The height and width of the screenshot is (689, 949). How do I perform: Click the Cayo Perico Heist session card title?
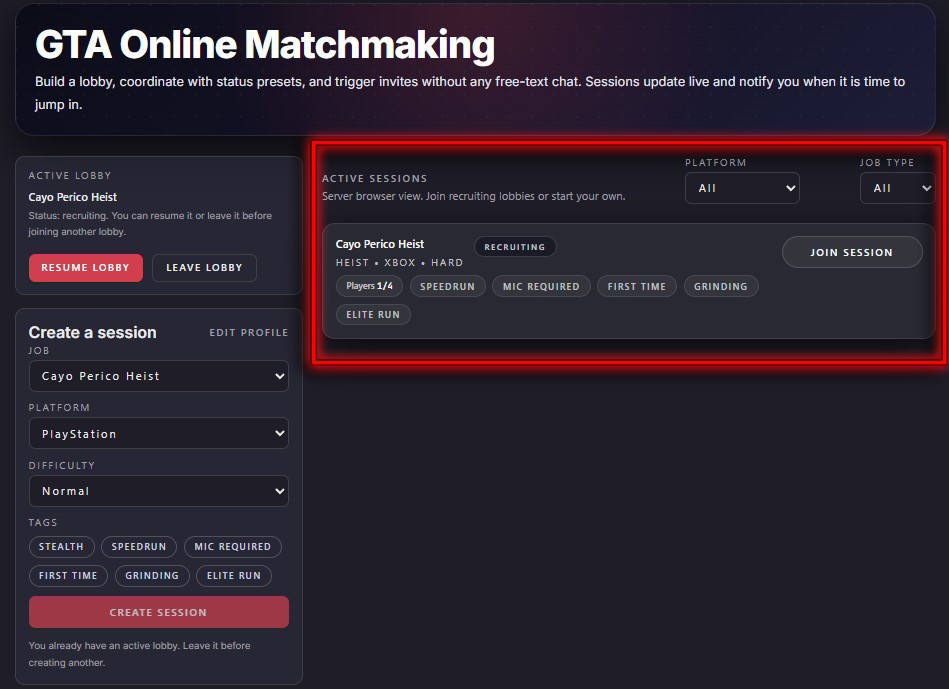click(x=380, y=244)
